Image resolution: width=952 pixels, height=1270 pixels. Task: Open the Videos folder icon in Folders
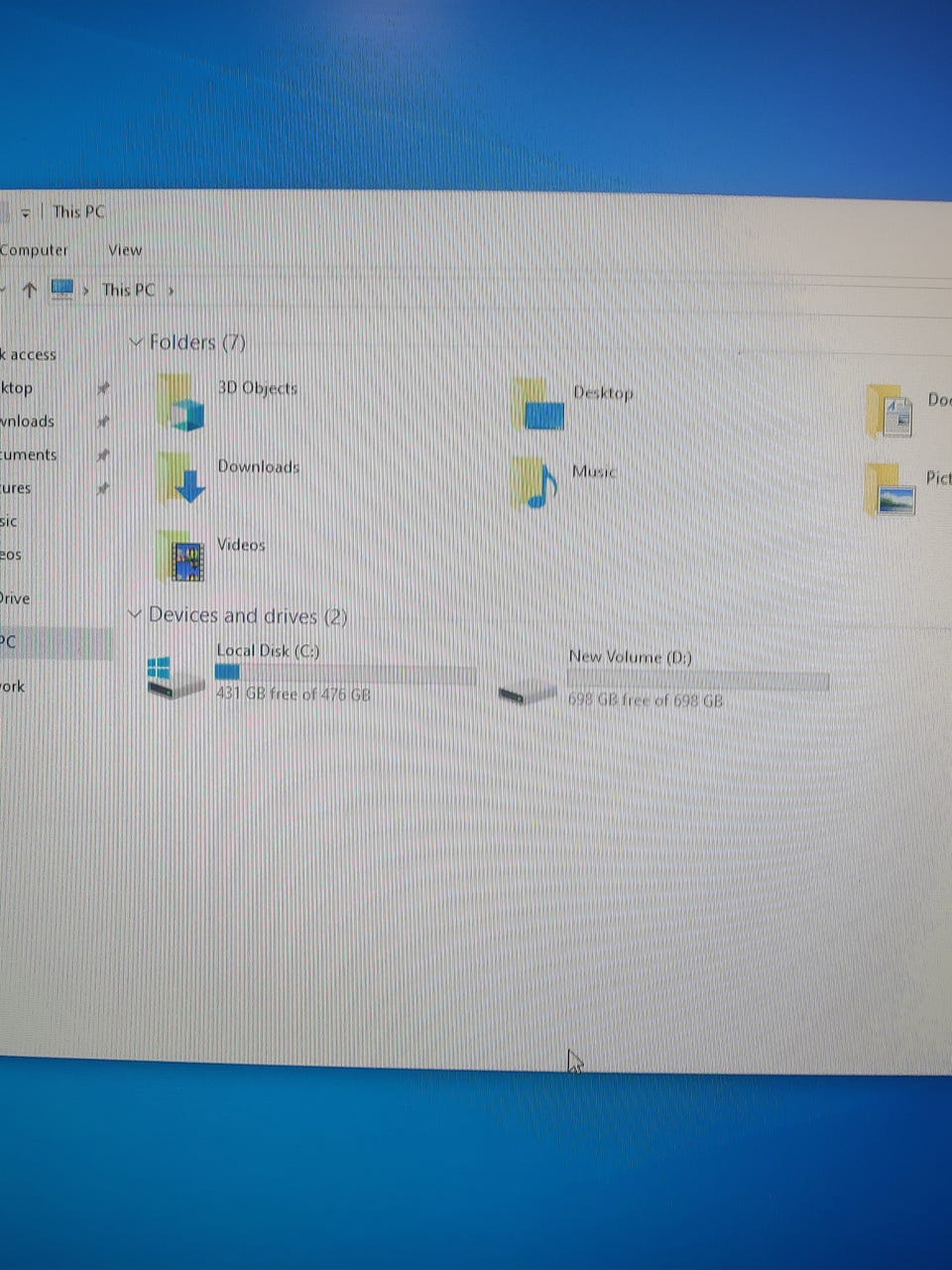click(x=181, y=557)
